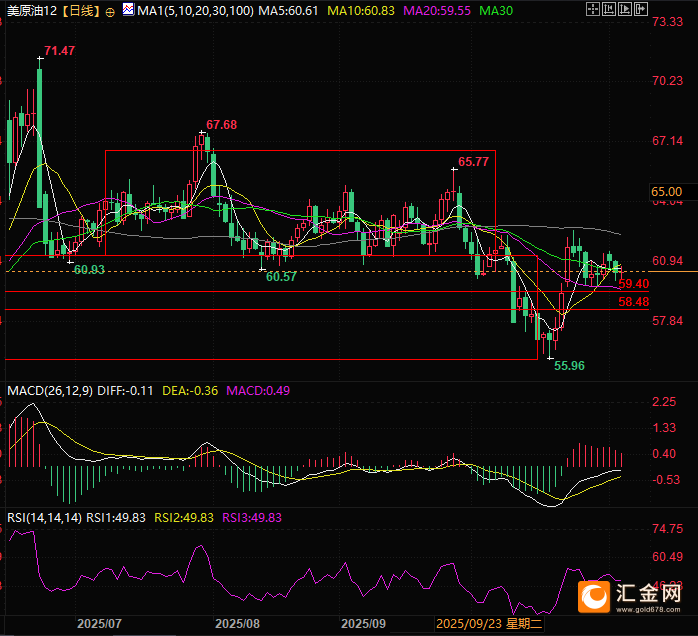Click the 65.00 price axis label
This screenshot has width=698, height=636.
tap(666, 191)
